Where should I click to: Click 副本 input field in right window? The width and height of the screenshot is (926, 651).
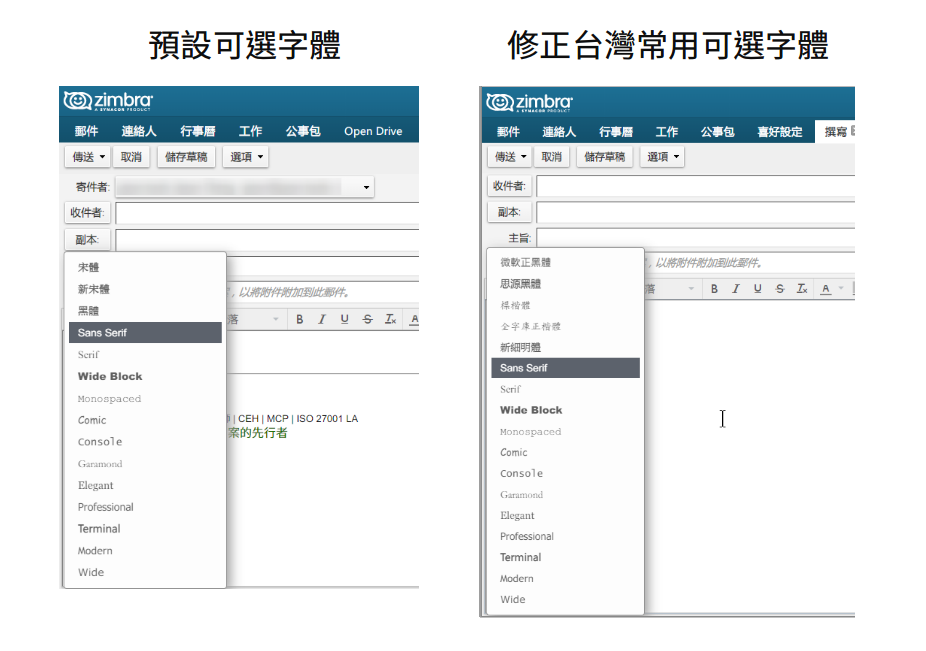coord(695,212)
